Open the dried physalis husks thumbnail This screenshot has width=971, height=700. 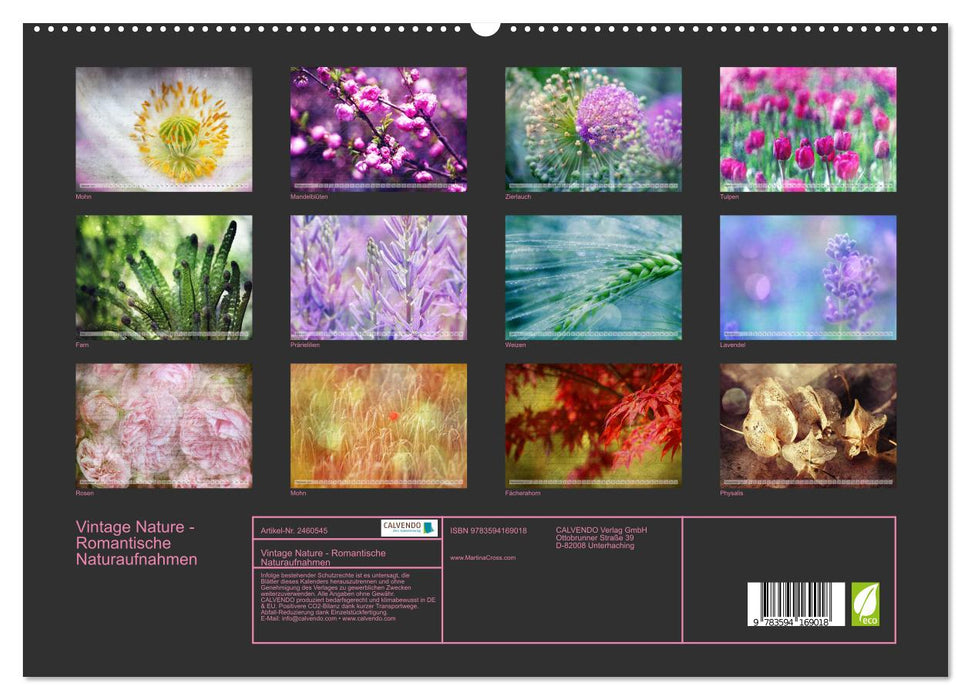coord(808,426)
